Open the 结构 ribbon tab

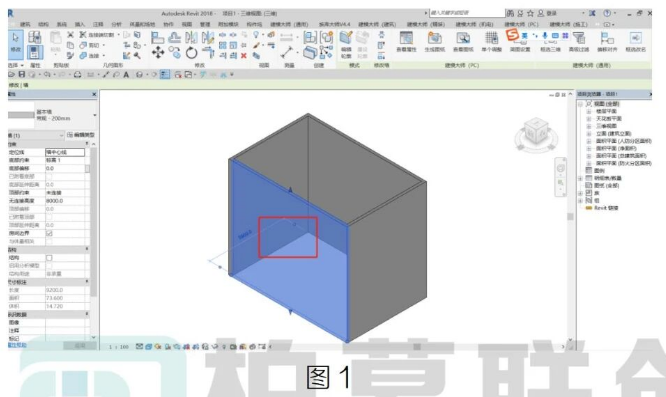click(43, 25)
